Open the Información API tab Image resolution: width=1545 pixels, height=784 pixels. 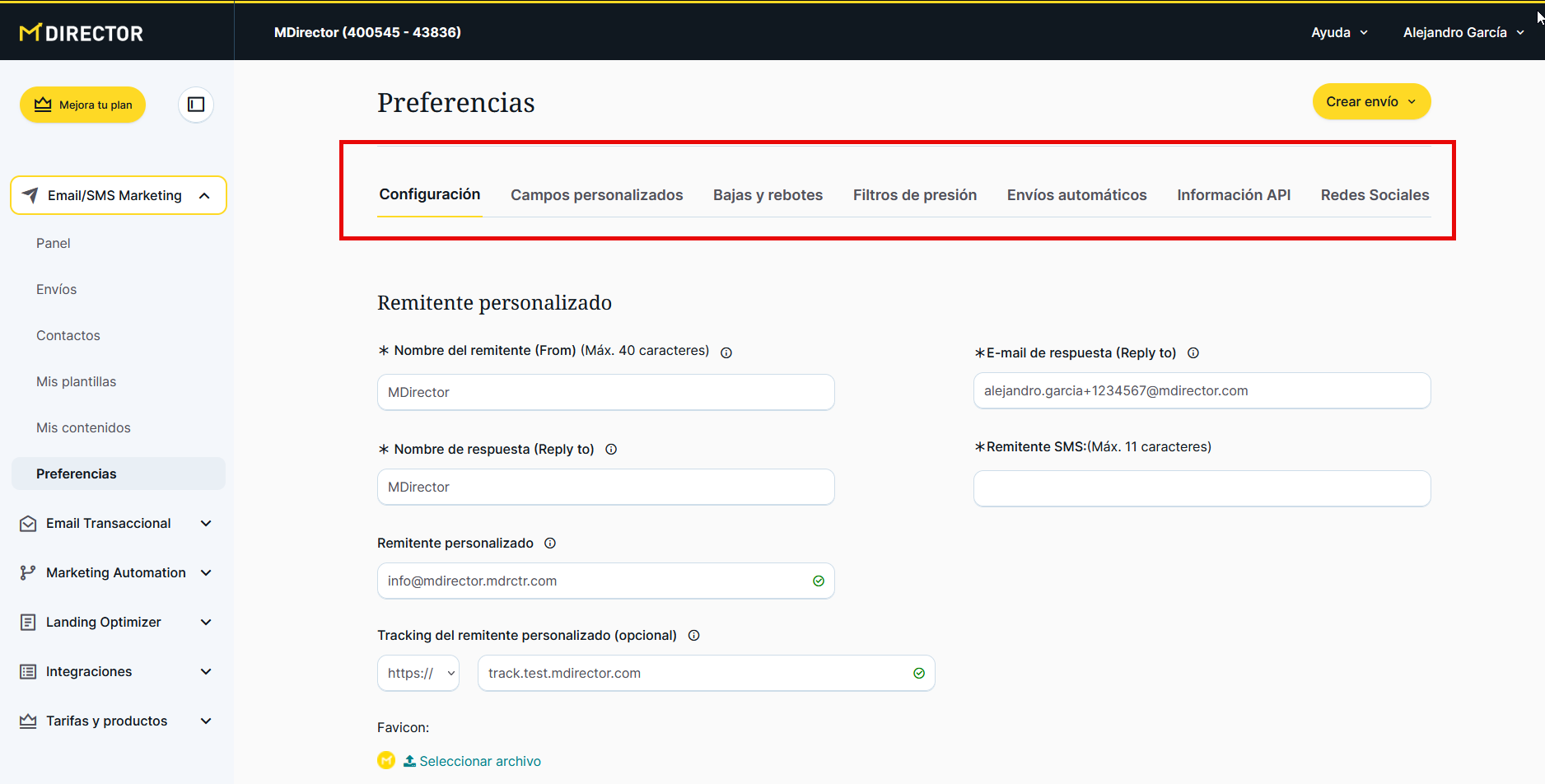pos(1233,195)
